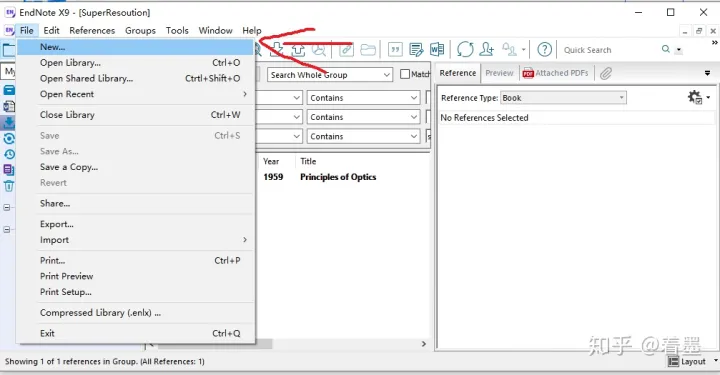Image resolution: width=720 pixels, height=375 pixels.
Task: Open the reference panel tabs menu arrow
Action: coord(708,73)
